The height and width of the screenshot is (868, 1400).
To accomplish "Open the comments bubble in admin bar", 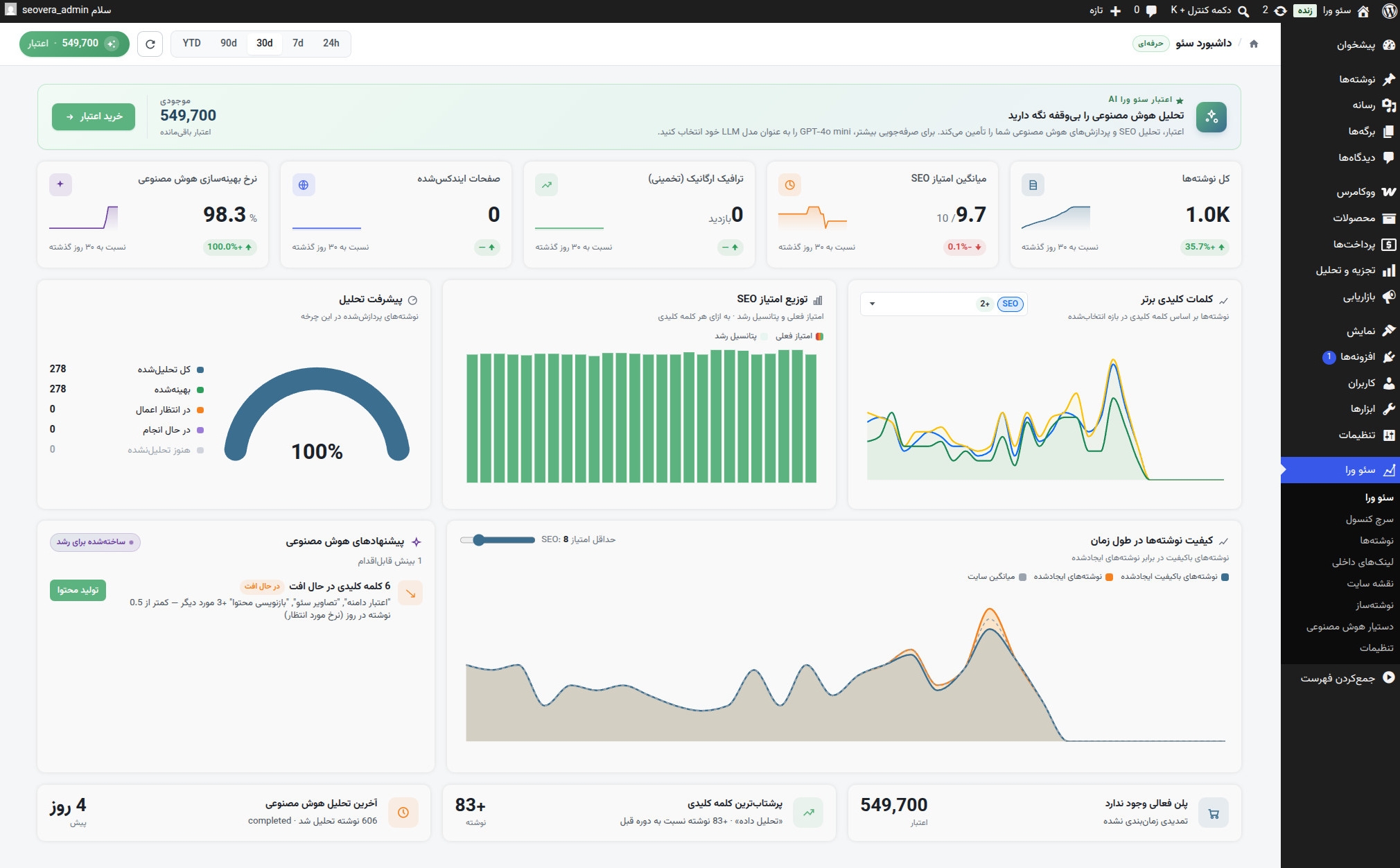I will 1151,10.
